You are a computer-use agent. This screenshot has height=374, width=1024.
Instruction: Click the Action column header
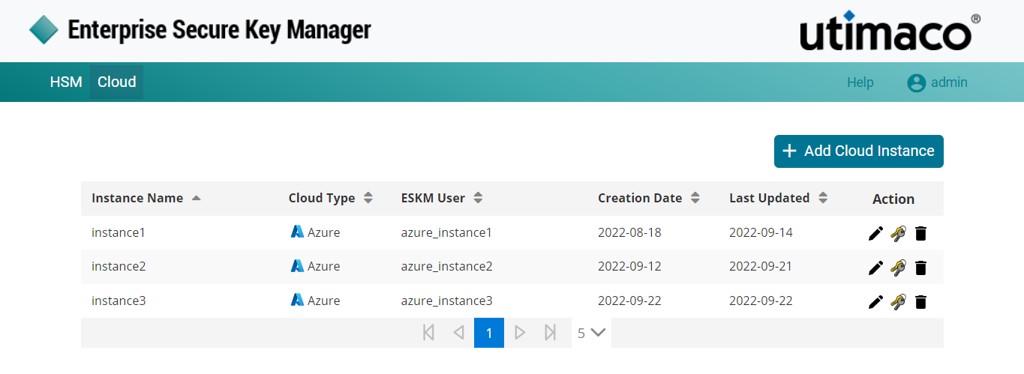(893, 199)
